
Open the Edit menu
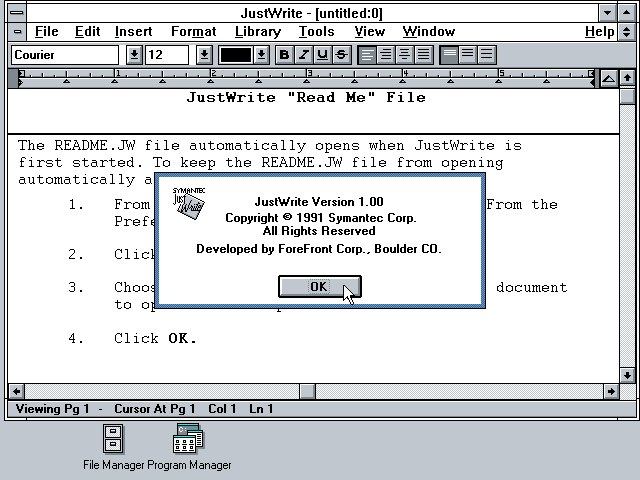tap(87, 31)
